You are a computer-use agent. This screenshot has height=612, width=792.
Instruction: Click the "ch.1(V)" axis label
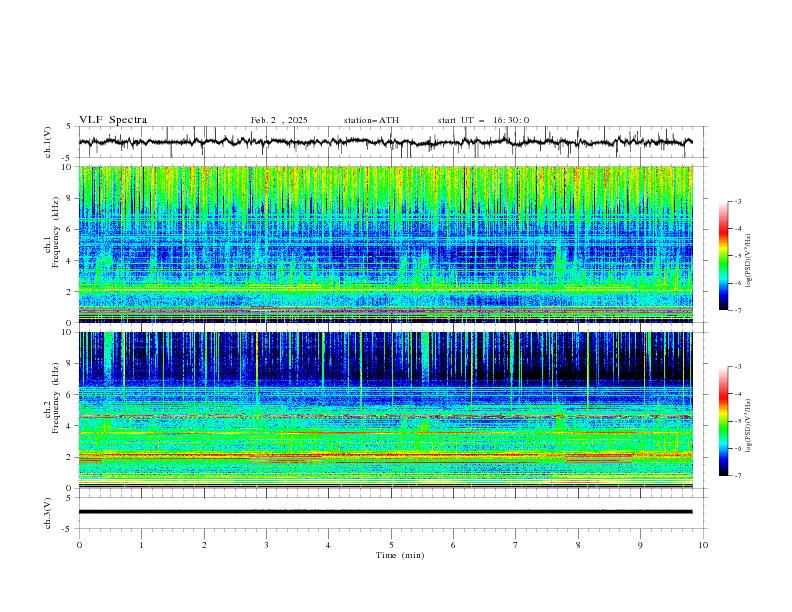pos(48,142)
